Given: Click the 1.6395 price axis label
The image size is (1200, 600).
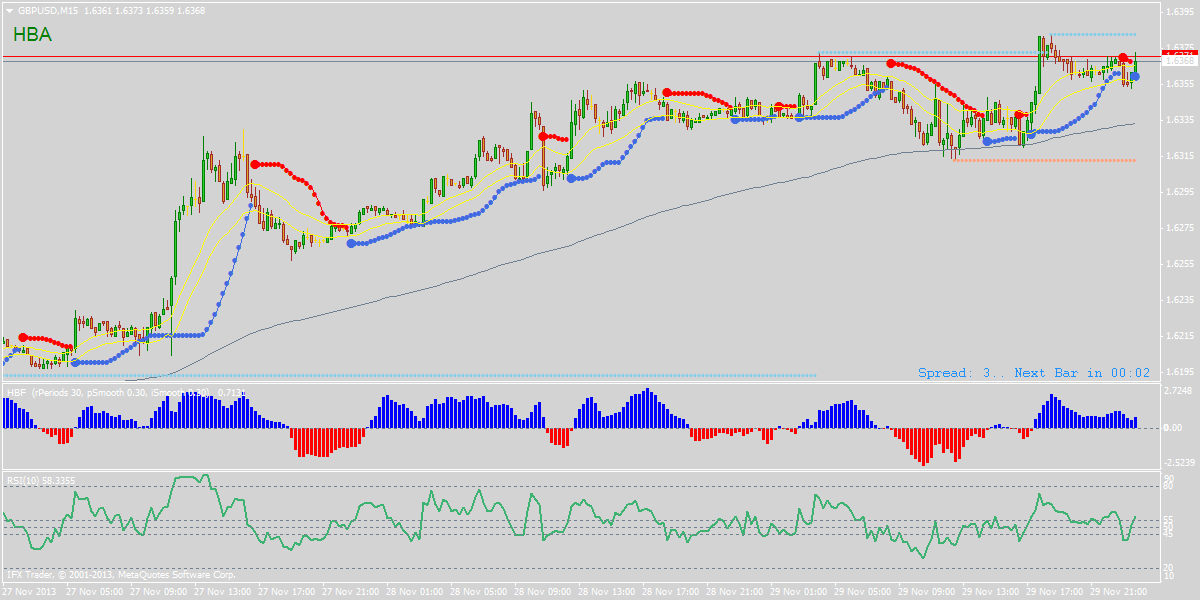Looking at the screenshot, I should 1180,12.
